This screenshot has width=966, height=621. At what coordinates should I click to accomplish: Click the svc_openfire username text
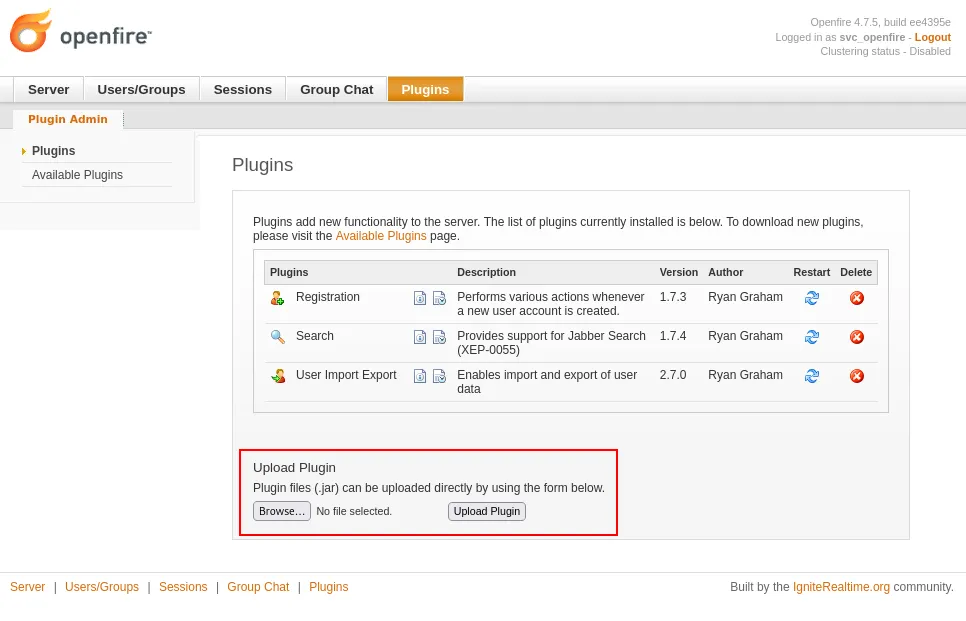point(872,38)
